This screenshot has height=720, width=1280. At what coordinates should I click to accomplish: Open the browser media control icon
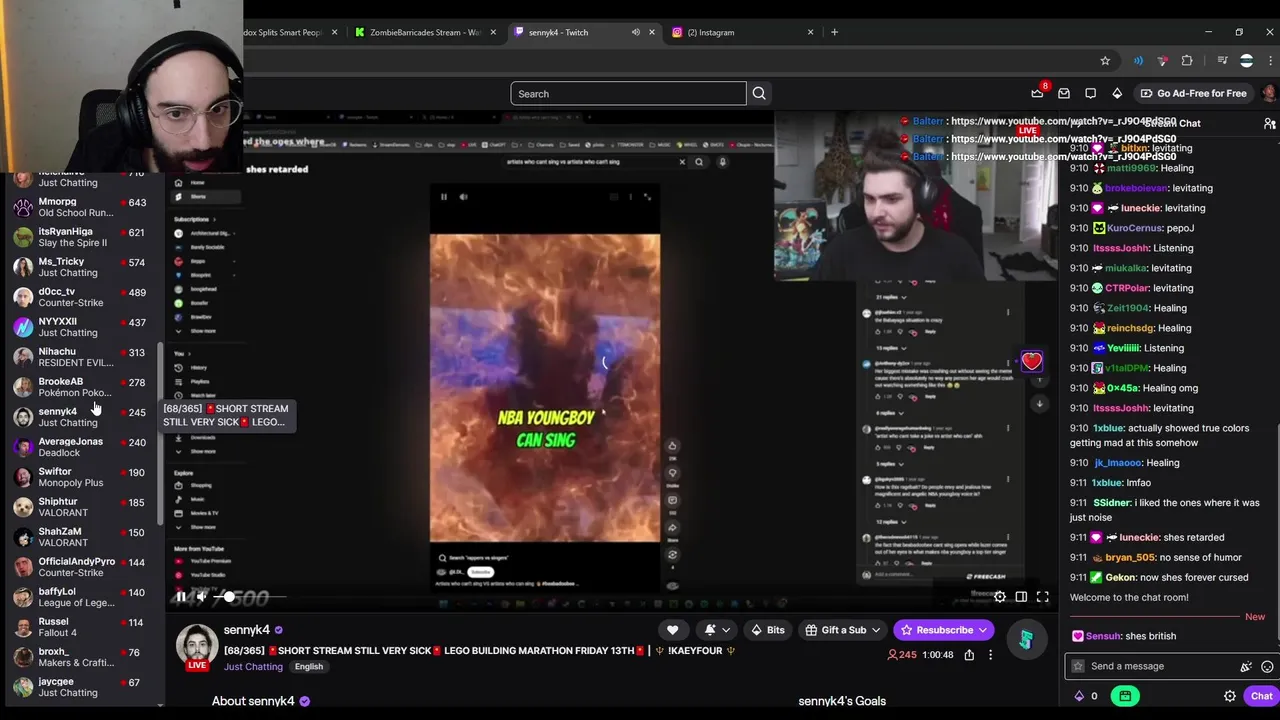click(1222, 61)
